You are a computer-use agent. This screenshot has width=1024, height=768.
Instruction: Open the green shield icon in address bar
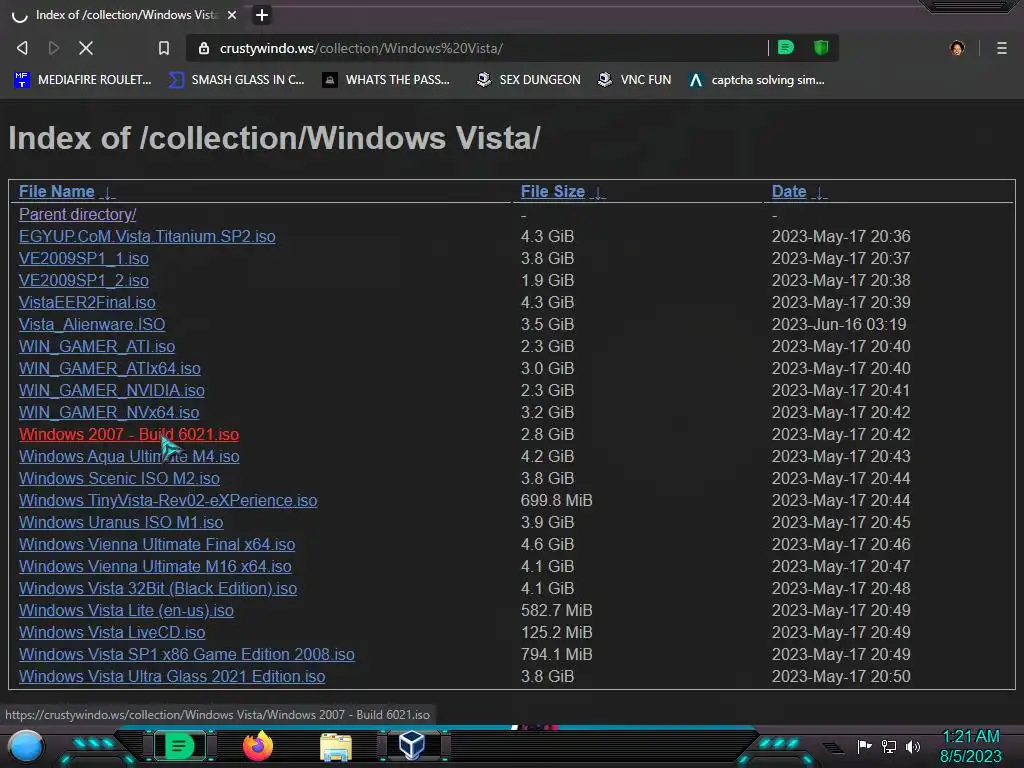[821, 47]
